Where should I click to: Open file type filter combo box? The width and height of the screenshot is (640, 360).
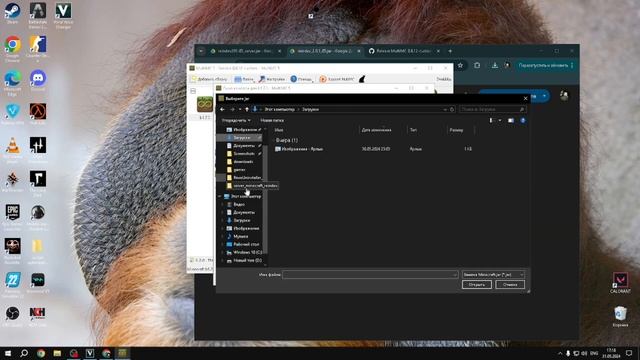click(x=493, y=275)
